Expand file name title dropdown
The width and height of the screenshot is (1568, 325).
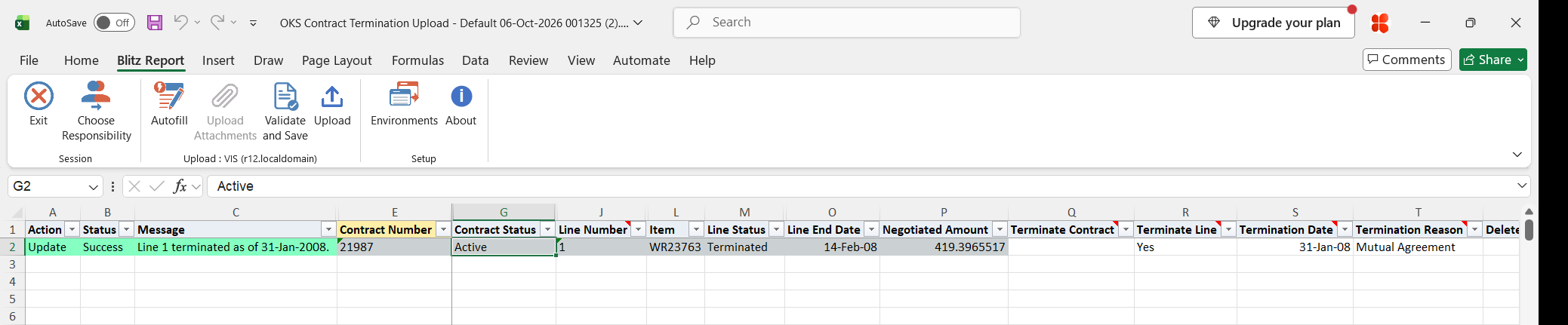pos(638,23)
